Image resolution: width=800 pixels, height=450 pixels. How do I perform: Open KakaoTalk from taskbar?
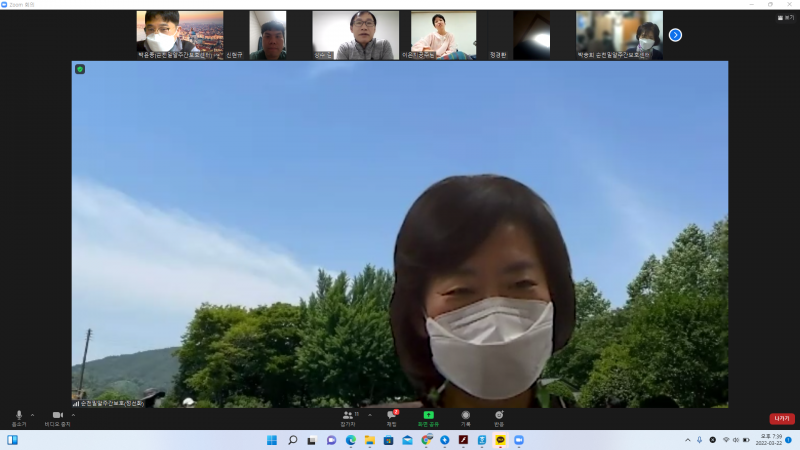tap(501, 440)
